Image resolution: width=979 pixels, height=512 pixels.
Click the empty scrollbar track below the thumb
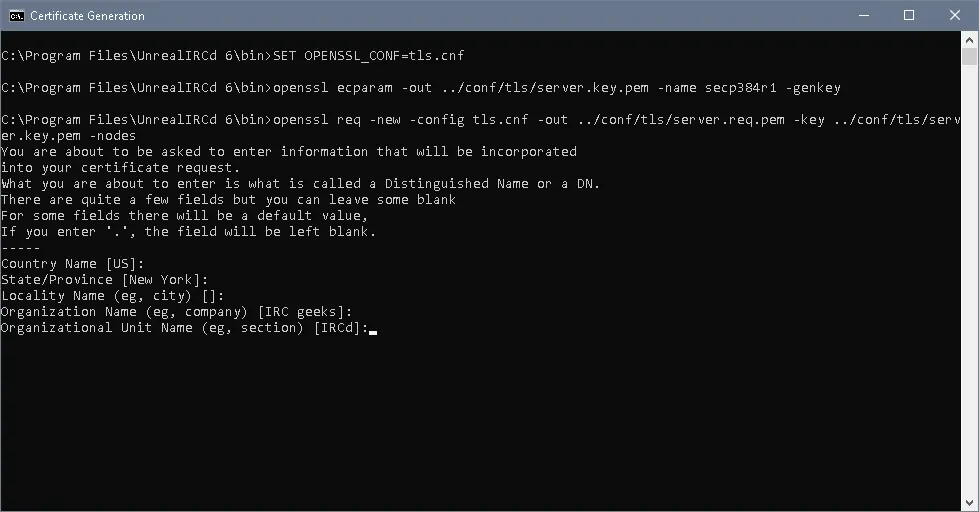tap(969, 281)
